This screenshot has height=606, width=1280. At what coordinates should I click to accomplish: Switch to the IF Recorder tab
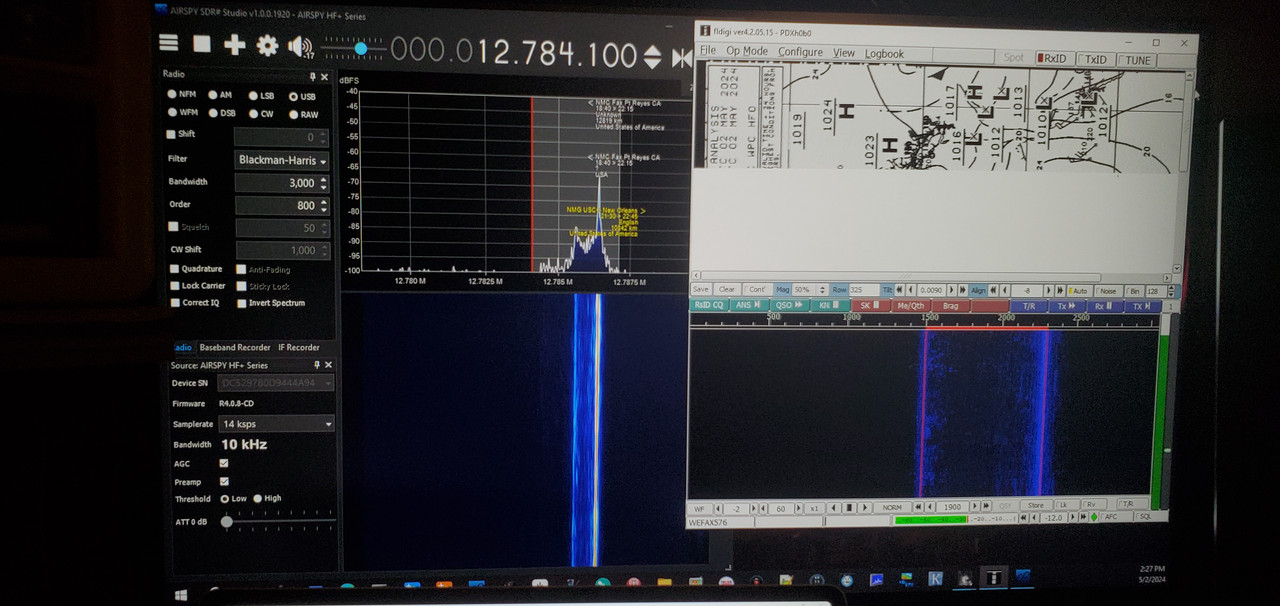[x=299, y=348]
